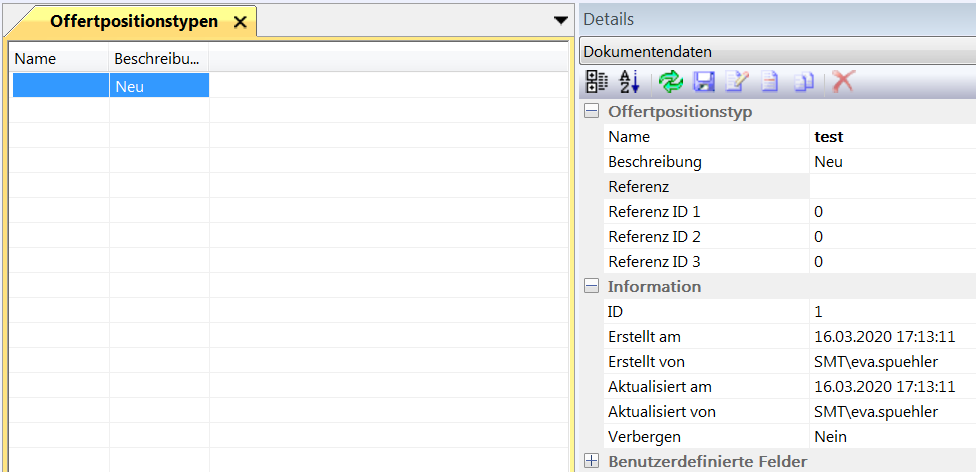Image resolution: width=976 pixels, height=472 pixels.
Task: Sort by the Name column header
Action: point(59,59)
